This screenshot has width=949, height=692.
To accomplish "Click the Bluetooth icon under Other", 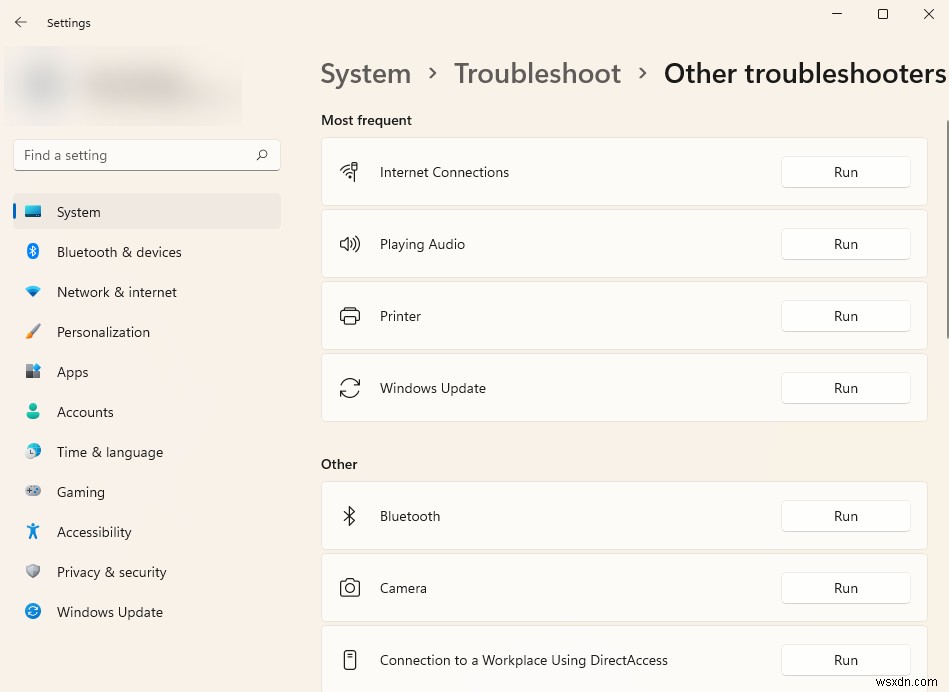I will coord(350,516).
